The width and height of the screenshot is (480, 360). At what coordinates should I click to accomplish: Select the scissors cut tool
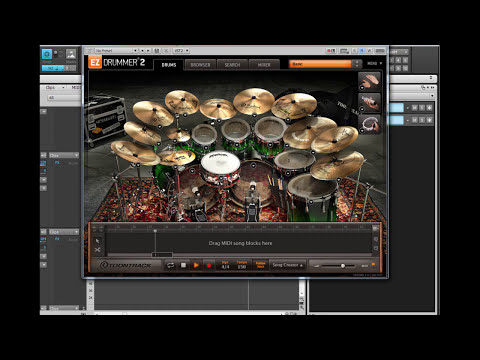coord(98,250)
